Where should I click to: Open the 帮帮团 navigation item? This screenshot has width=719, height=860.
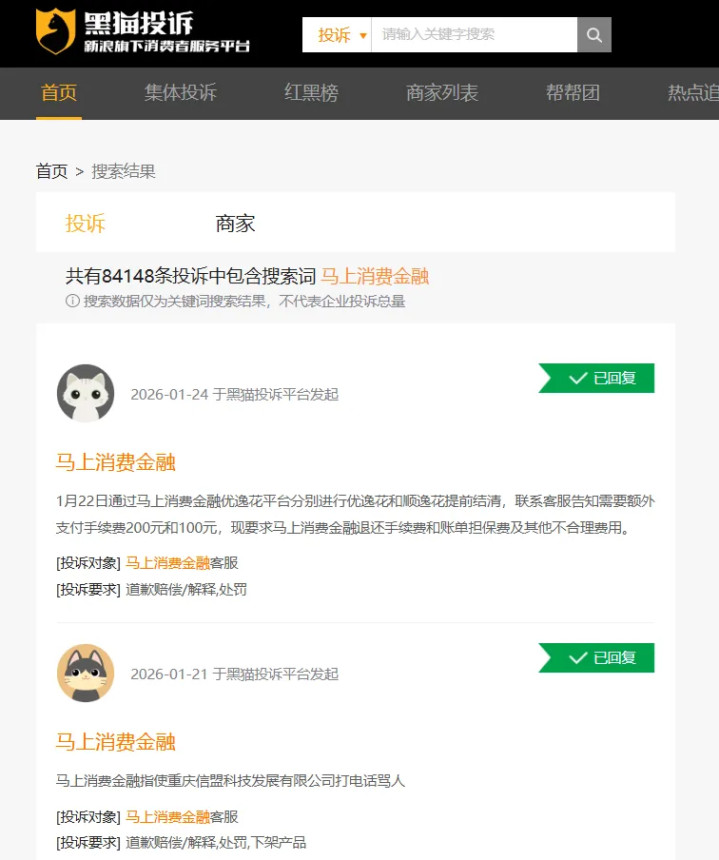tap(573, 93)
